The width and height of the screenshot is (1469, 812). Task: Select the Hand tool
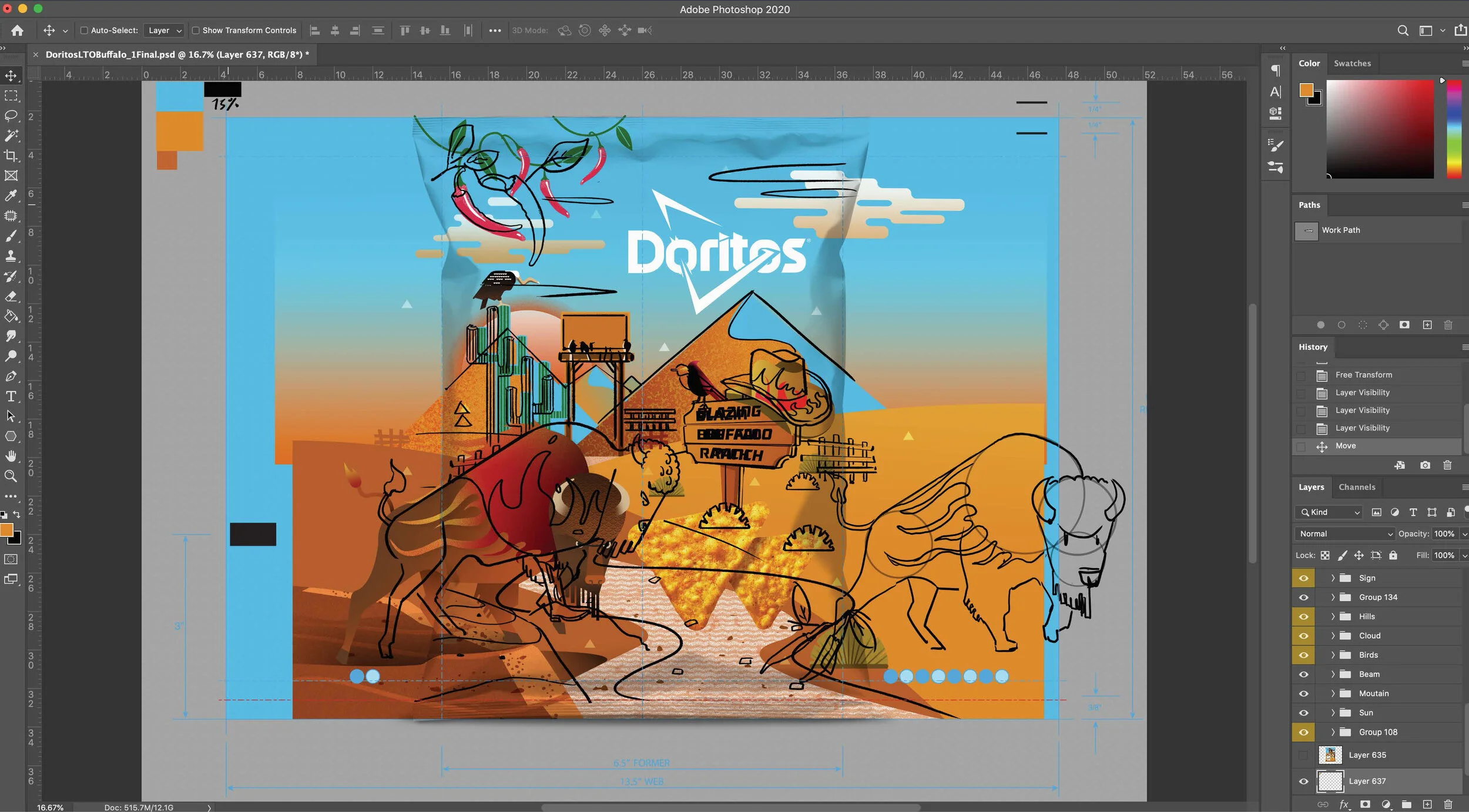coord(11,456)
